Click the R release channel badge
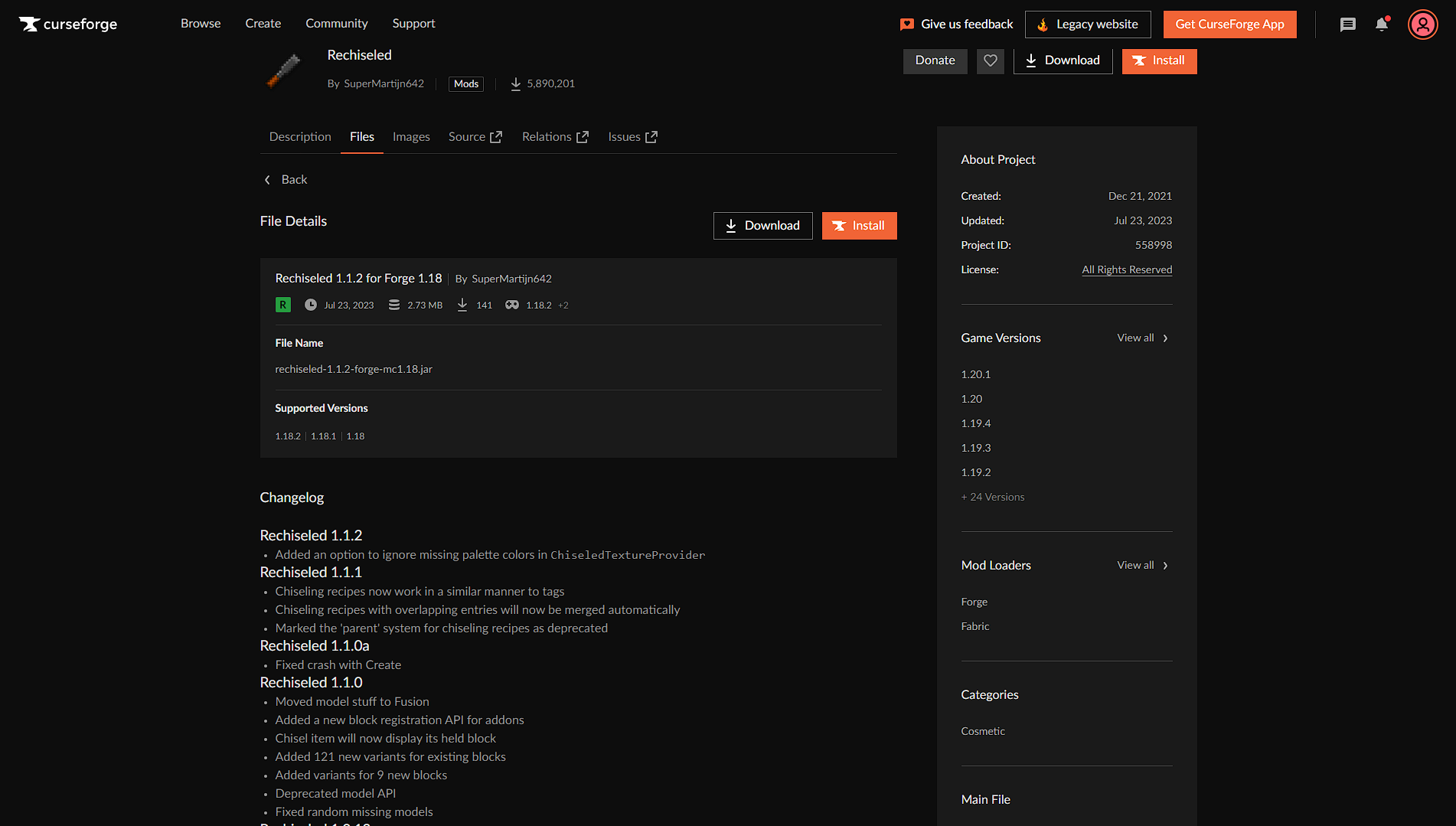Screen dimensions: 1456x826 [282, 305]
